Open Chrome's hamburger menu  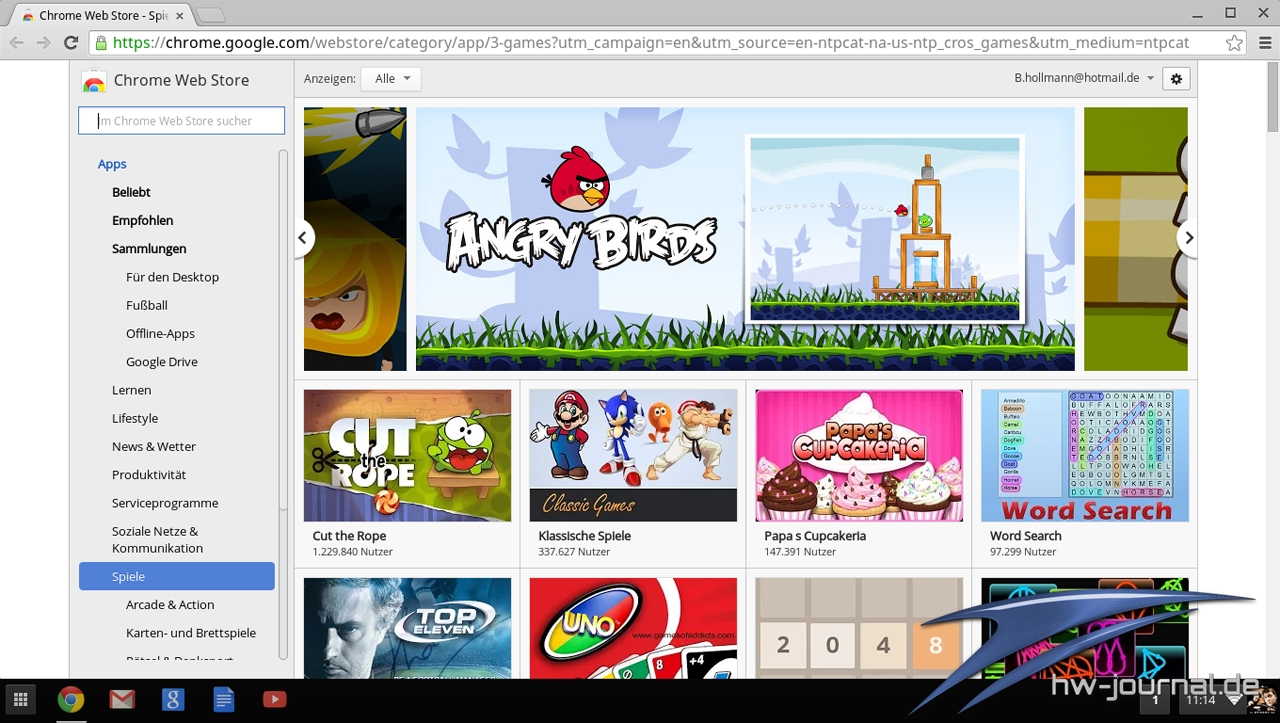pos(1264,43)
